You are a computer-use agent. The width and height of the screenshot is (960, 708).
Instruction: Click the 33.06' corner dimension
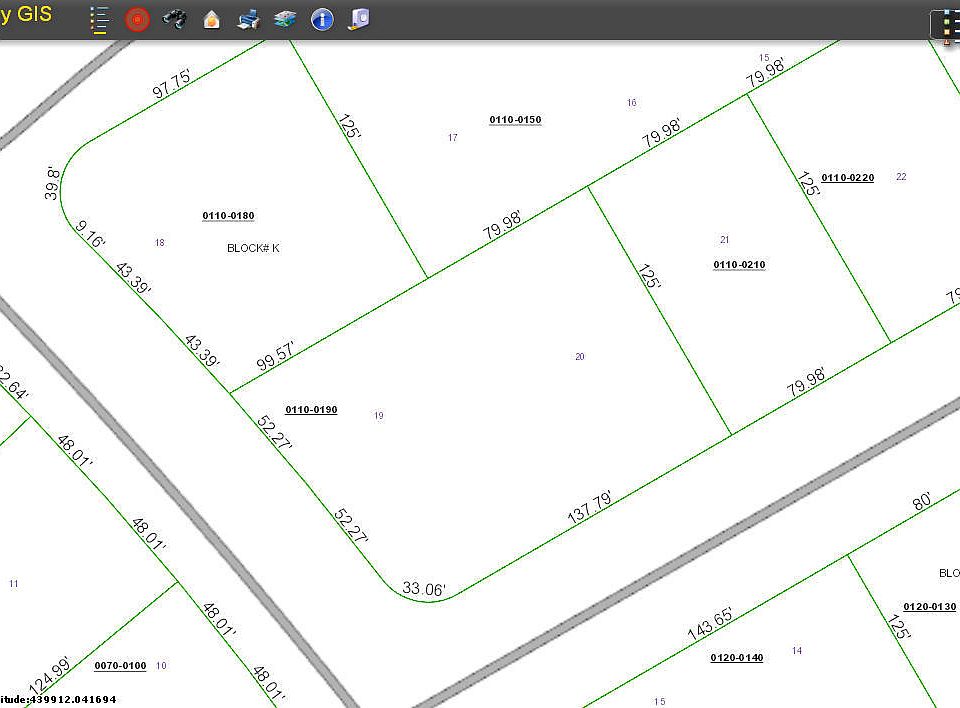pyautogui.click(x=424, y=589)
